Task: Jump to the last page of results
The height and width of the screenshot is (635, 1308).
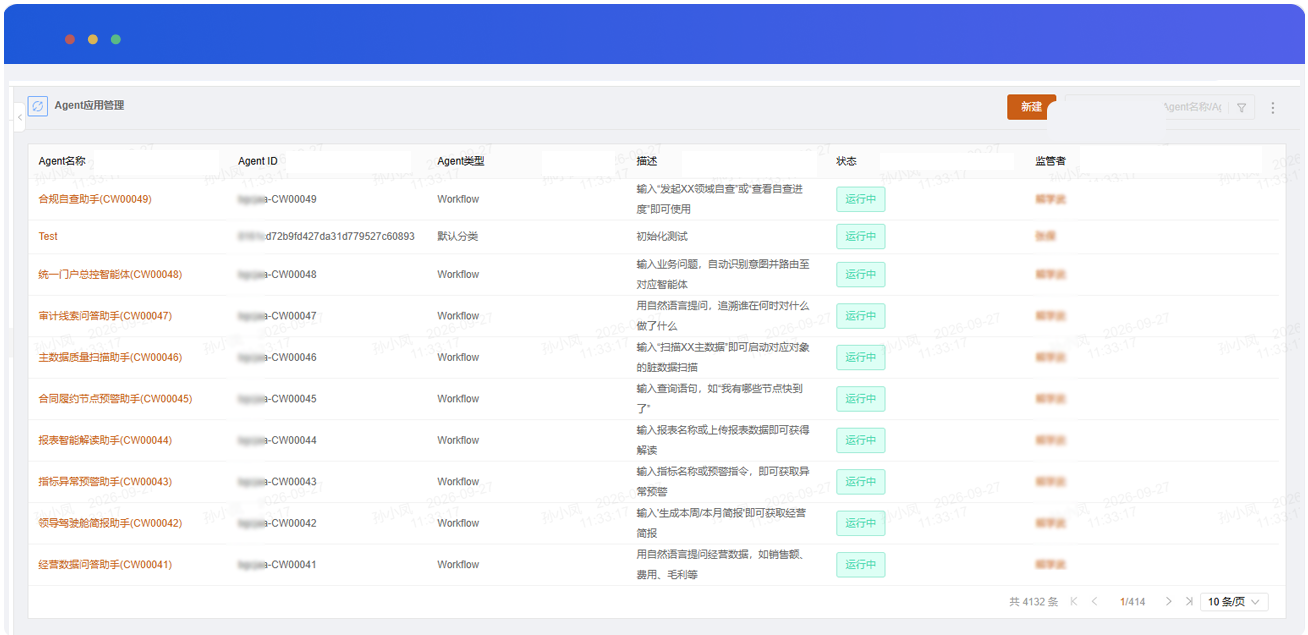Action: click(1189, 602)
